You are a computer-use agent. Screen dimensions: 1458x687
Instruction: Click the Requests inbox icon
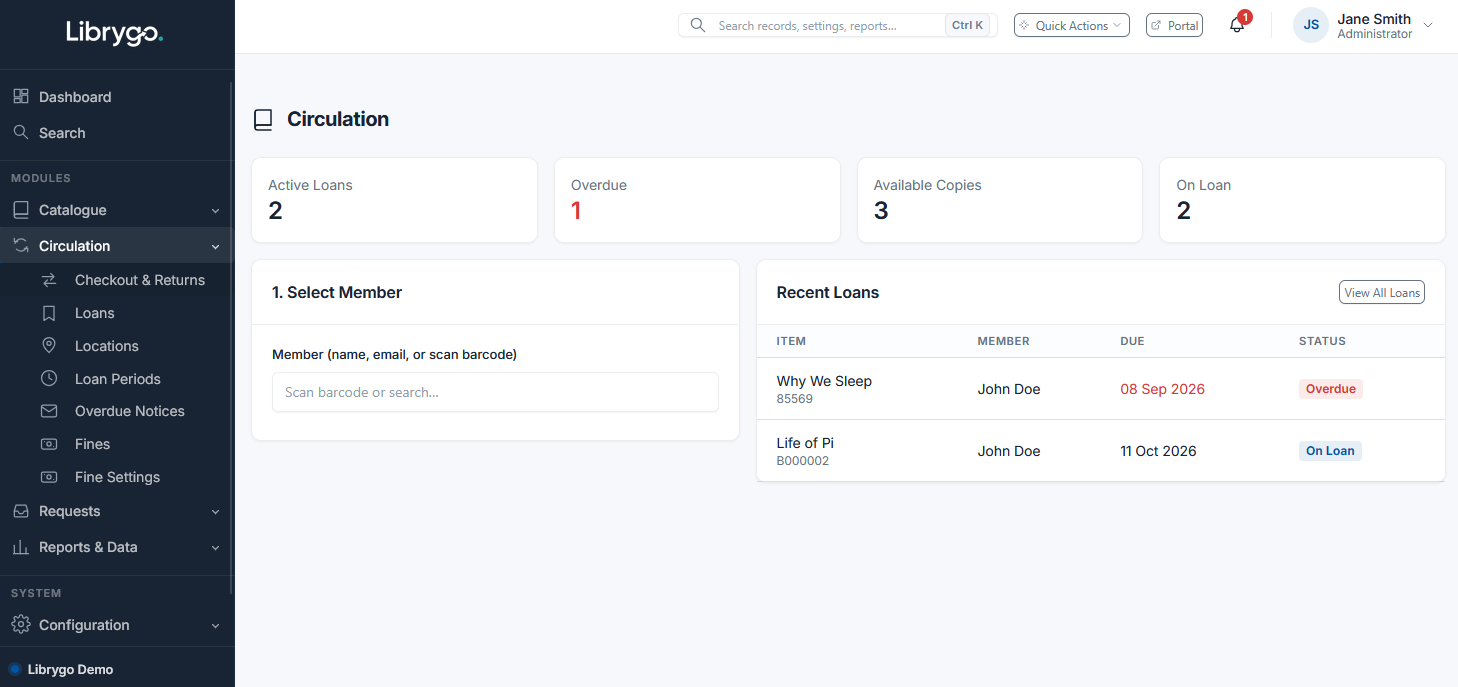[20, 511]
